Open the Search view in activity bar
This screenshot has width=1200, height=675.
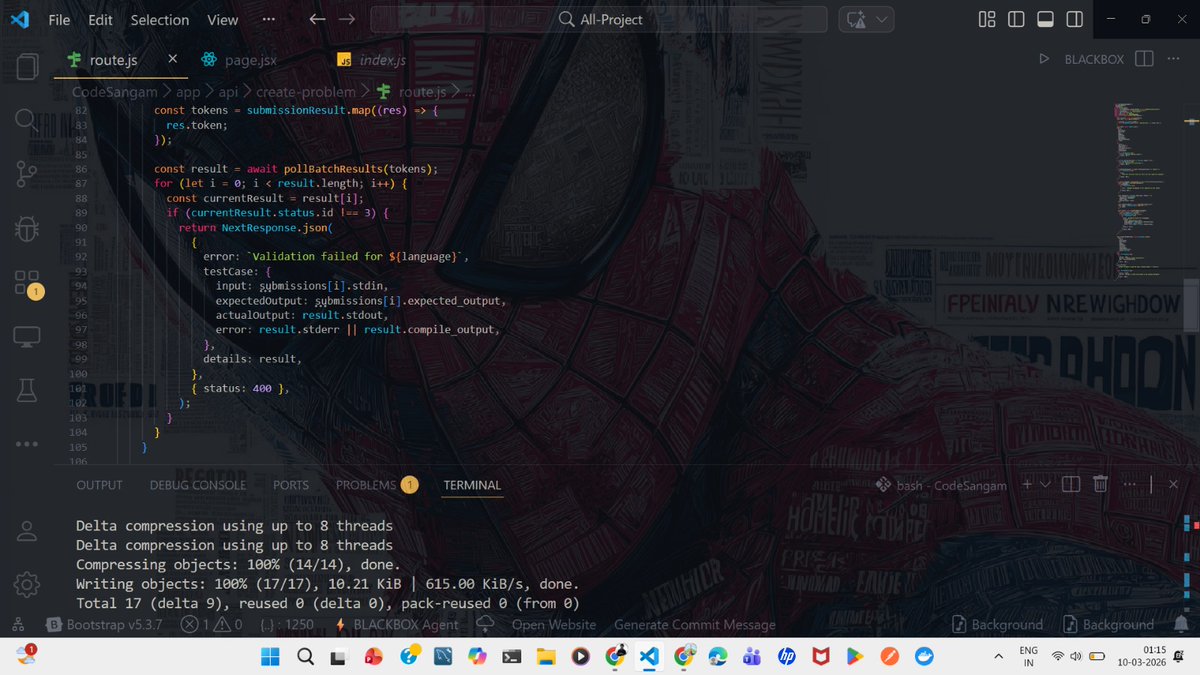click(27, 120)
